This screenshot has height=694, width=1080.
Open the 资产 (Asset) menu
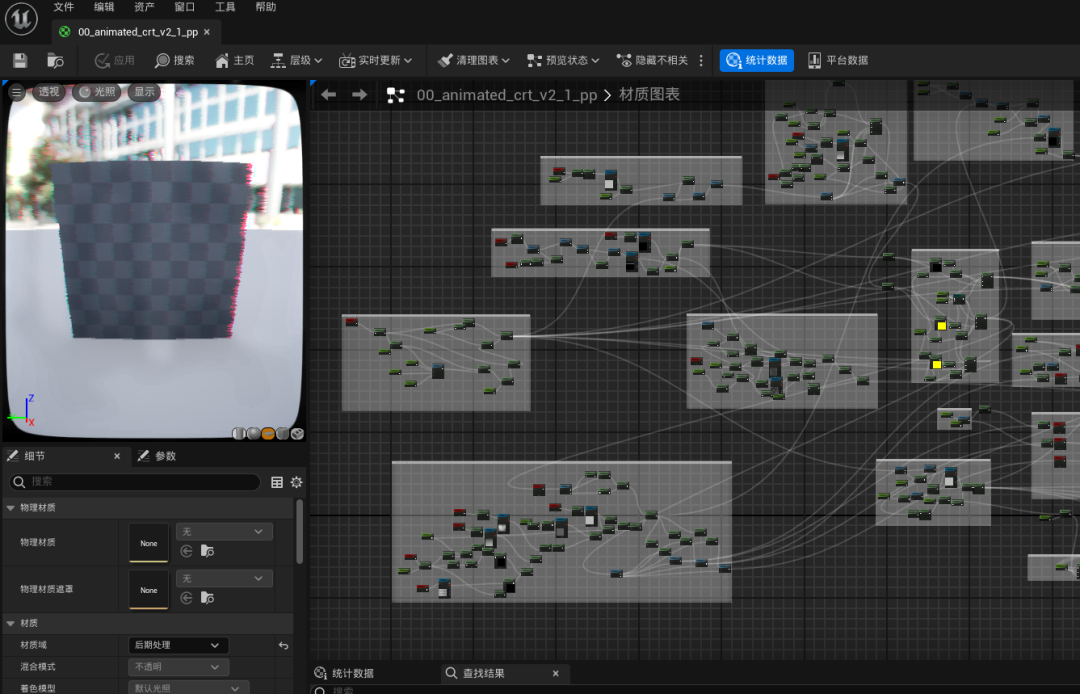pos(145,7)
